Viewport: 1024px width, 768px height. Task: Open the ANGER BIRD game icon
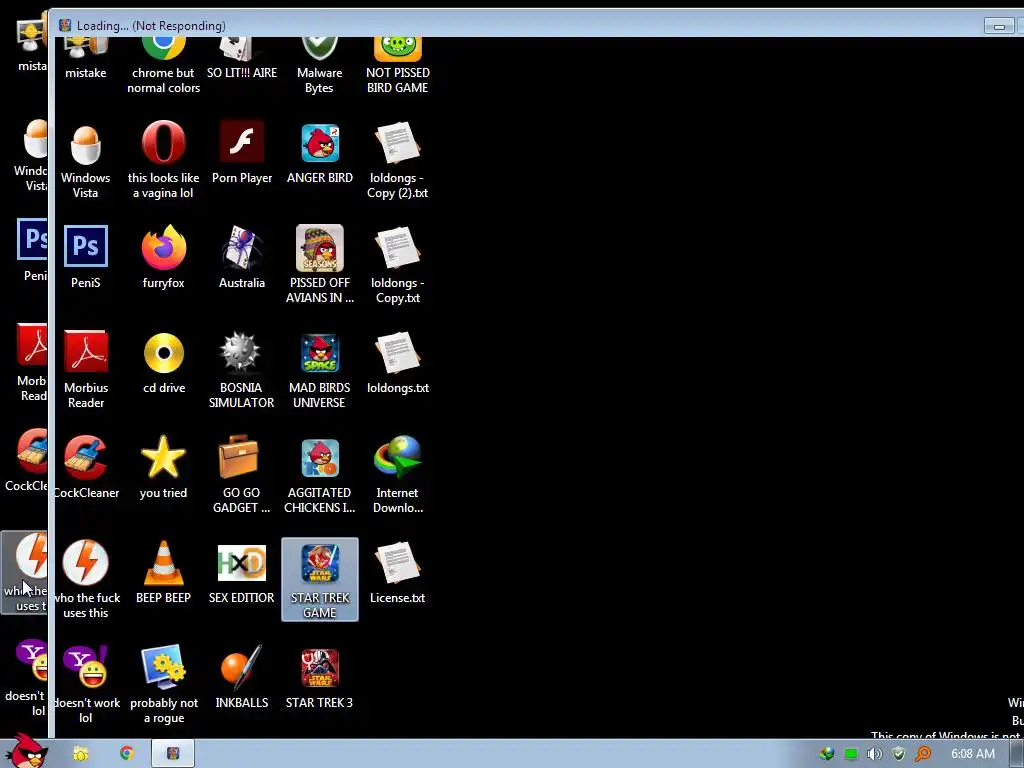[319, 142]
